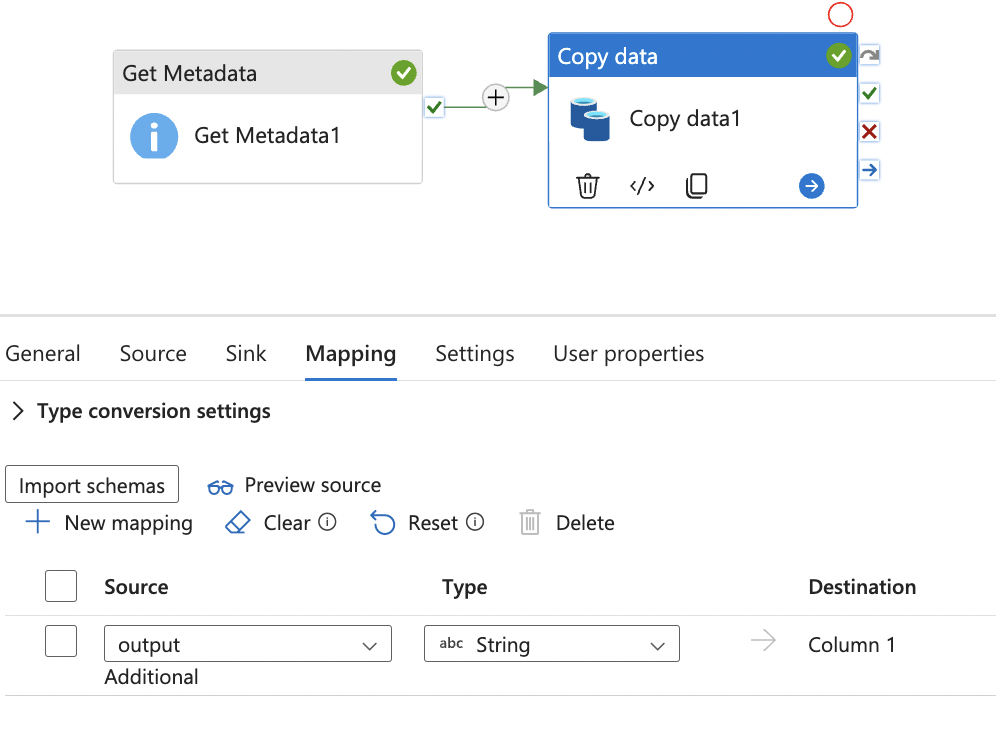Click the skipped output on Copy data
The image size is (996, 732).
pos(870,56)
